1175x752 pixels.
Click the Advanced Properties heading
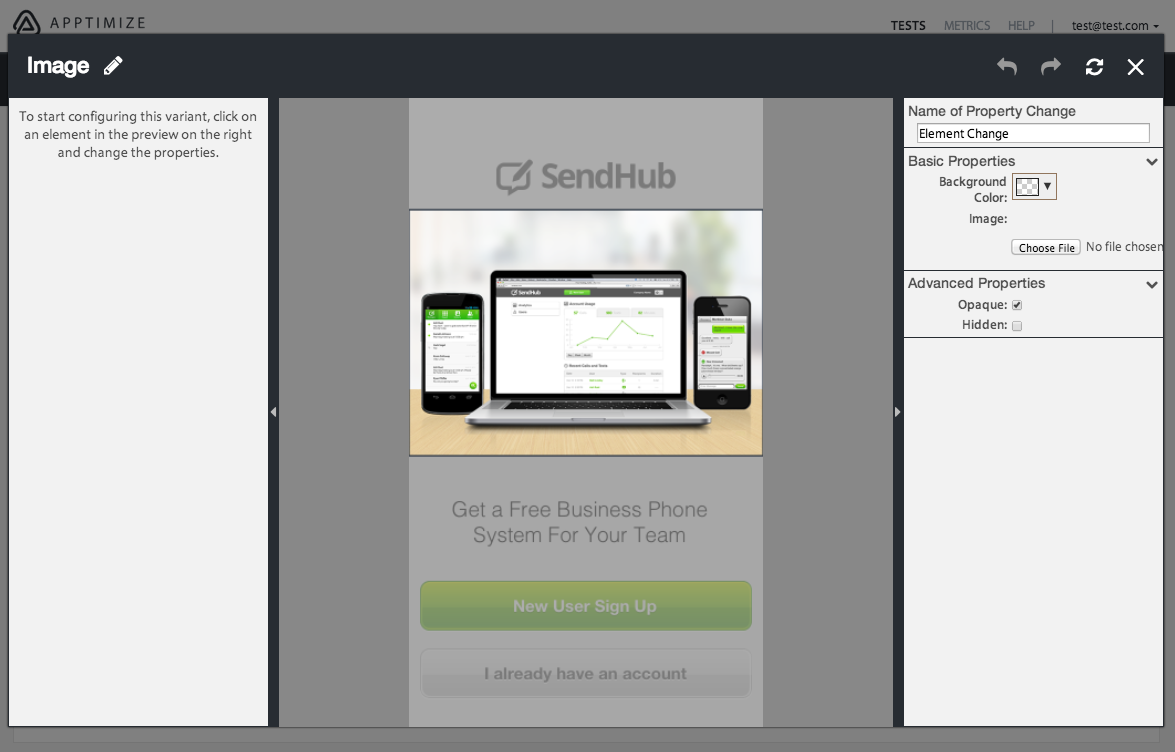976,283
